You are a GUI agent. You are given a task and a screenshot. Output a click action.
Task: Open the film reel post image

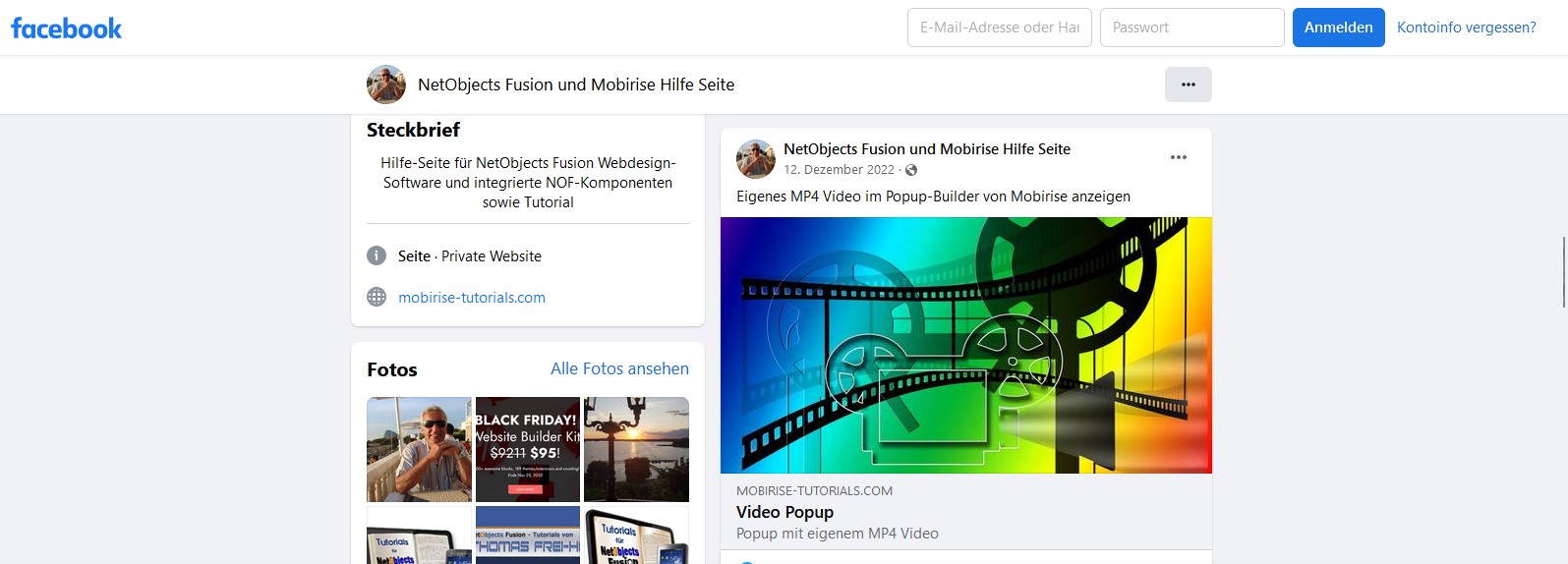[x=965, y=345]
